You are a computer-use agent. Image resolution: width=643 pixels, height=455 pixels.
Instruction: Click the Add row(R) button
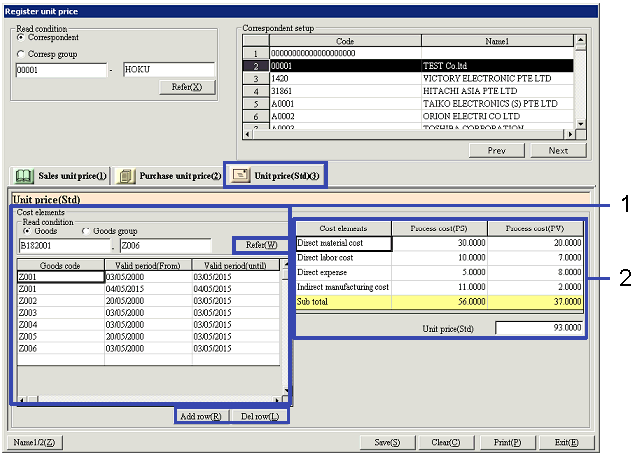click(x=203, y=416)
